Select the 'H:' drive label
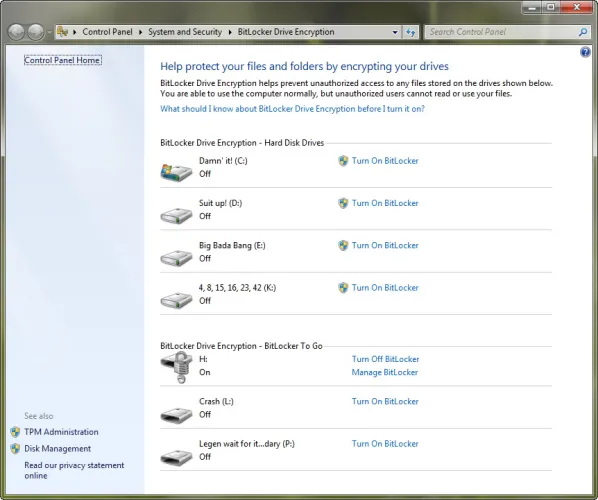598x500 pixels. pyautogui.click(x=203, y=359)
